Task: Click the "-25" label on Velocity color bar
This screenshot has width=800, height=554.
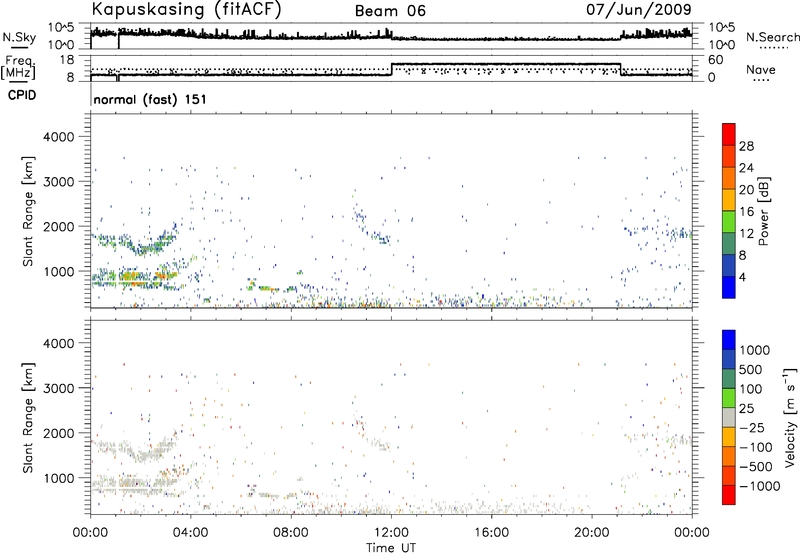Action: 751,428
